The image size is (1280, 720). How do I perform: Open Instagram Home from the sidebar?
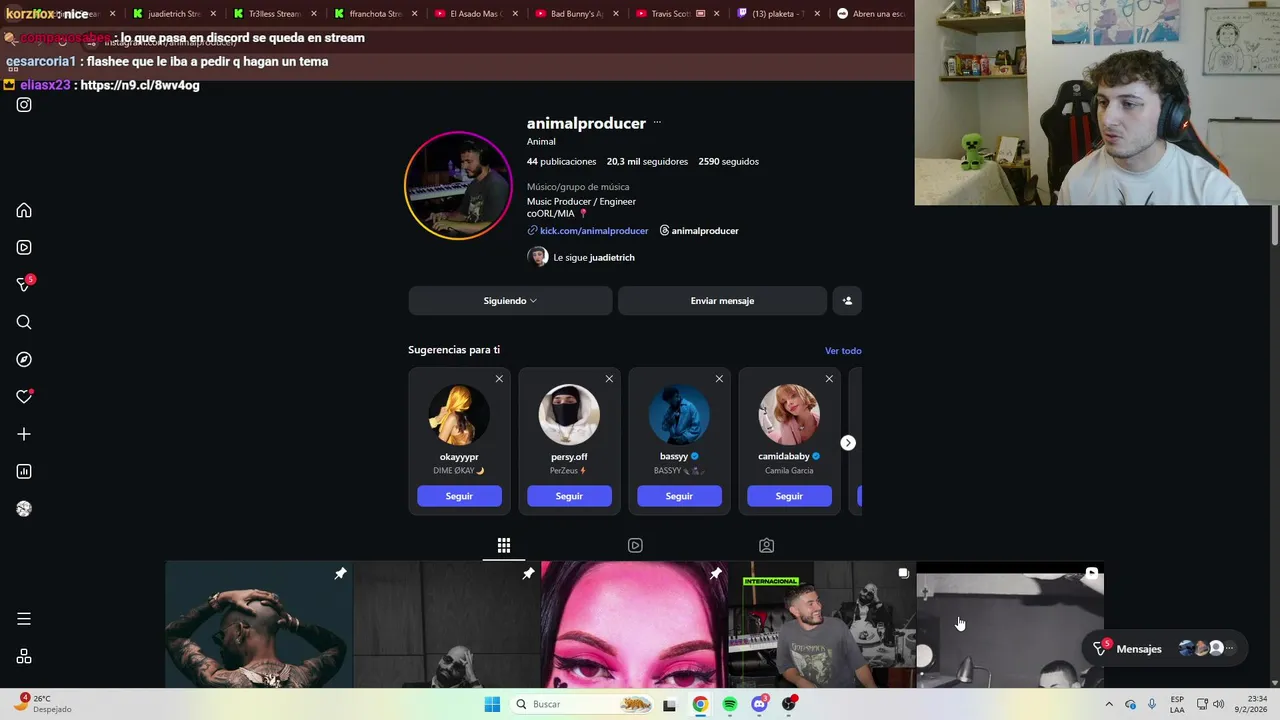tap(24, 210)
